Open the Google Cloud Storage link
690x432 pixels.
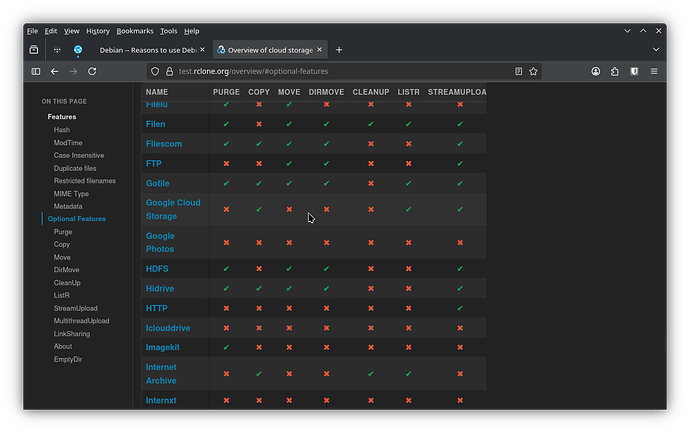[173, 209]
